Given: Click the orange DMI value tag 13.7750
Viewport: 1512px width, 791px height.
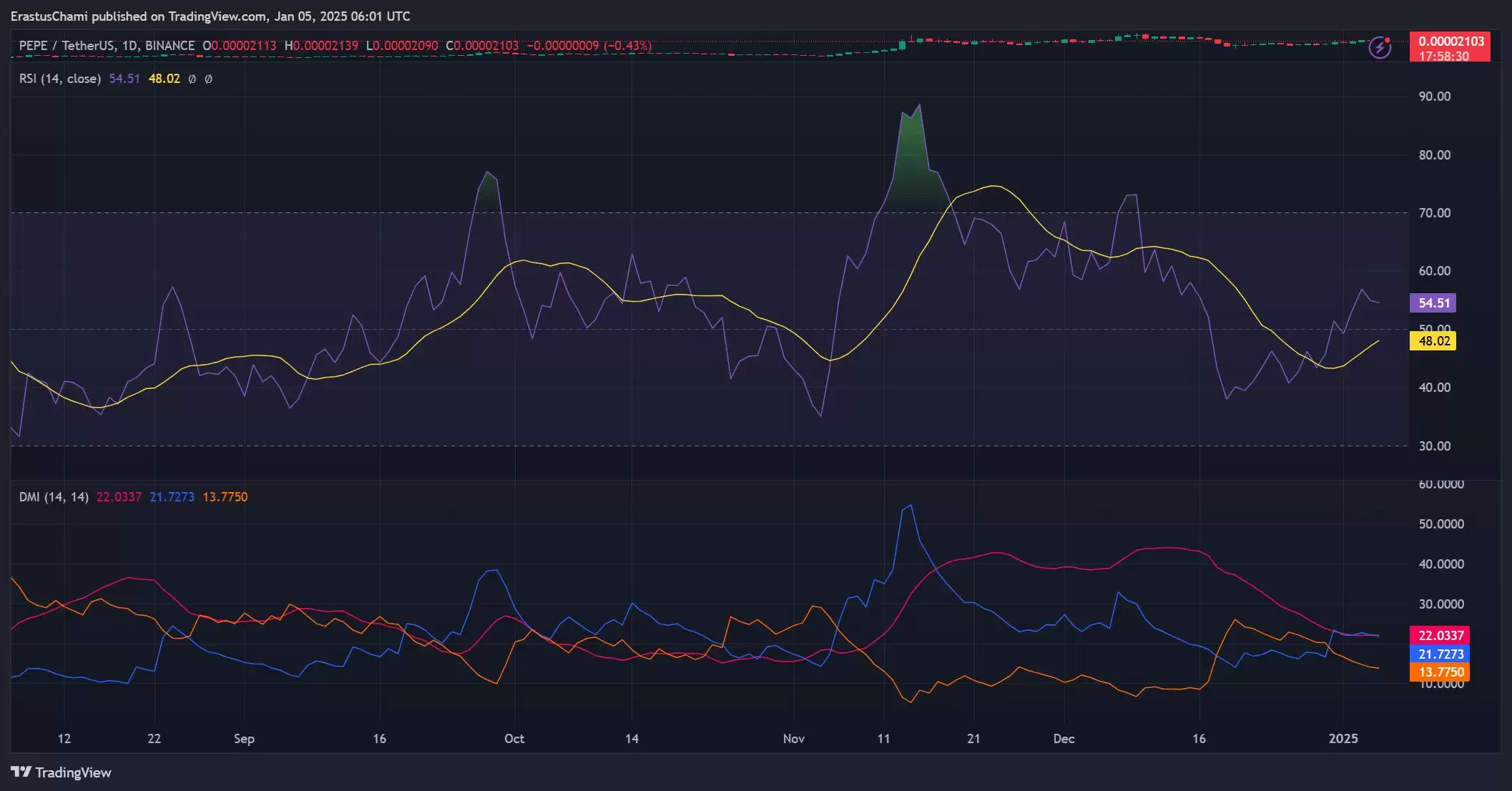Looking at the screenshot, I should [x=1440, y=672].
